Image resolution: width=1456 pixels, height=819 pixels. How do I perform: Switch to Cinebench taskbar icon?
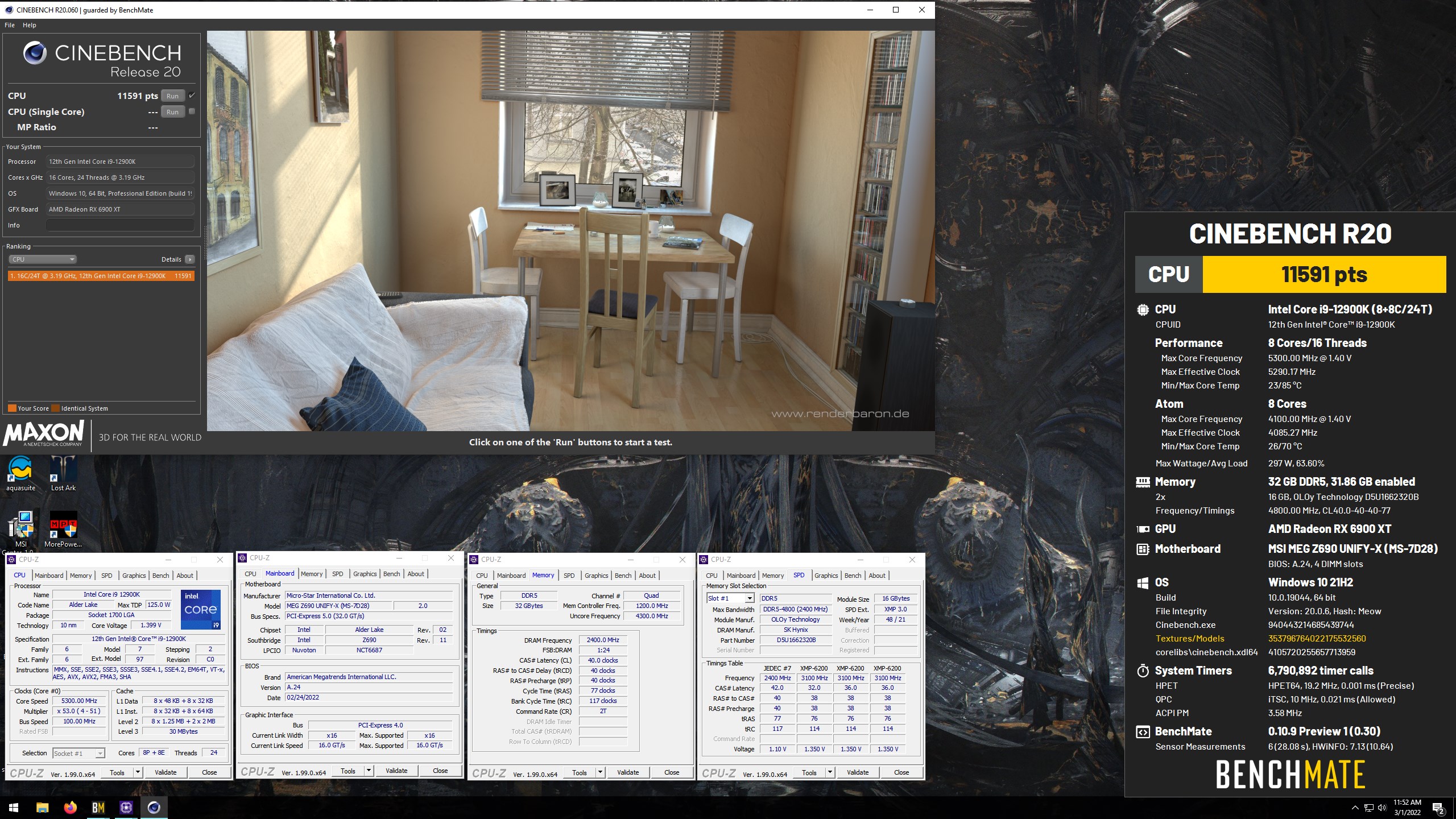pos(154,807)
